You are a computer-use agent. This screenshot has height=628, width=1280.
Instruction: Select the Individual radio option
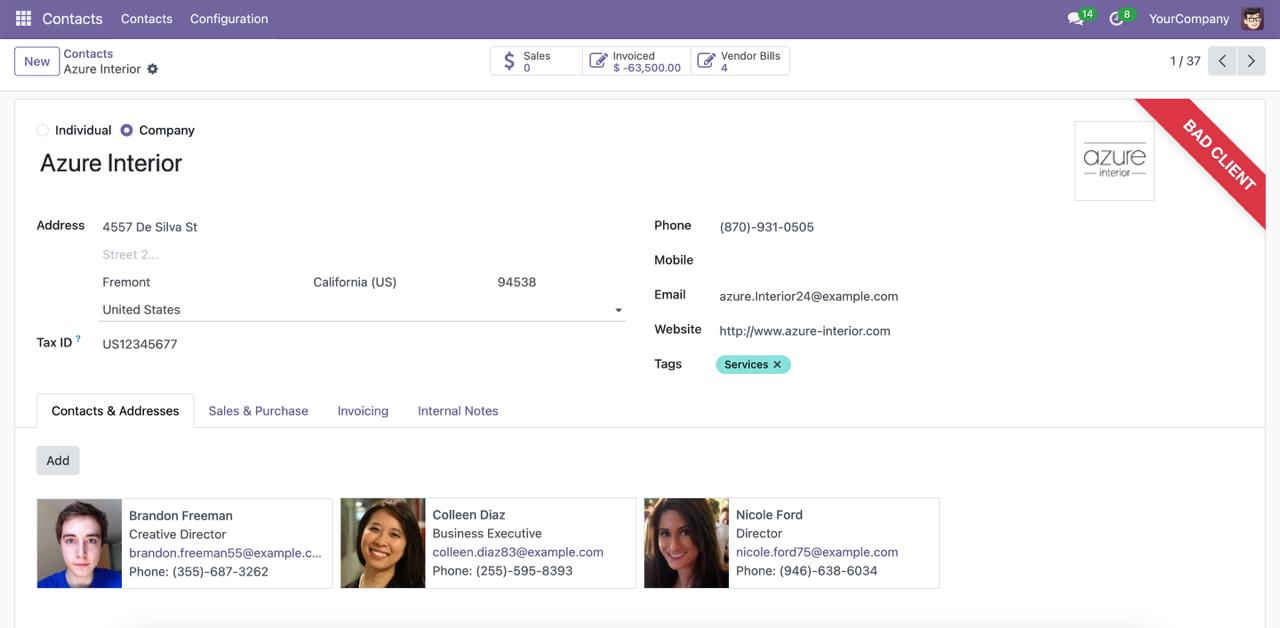tap(42, 130)
